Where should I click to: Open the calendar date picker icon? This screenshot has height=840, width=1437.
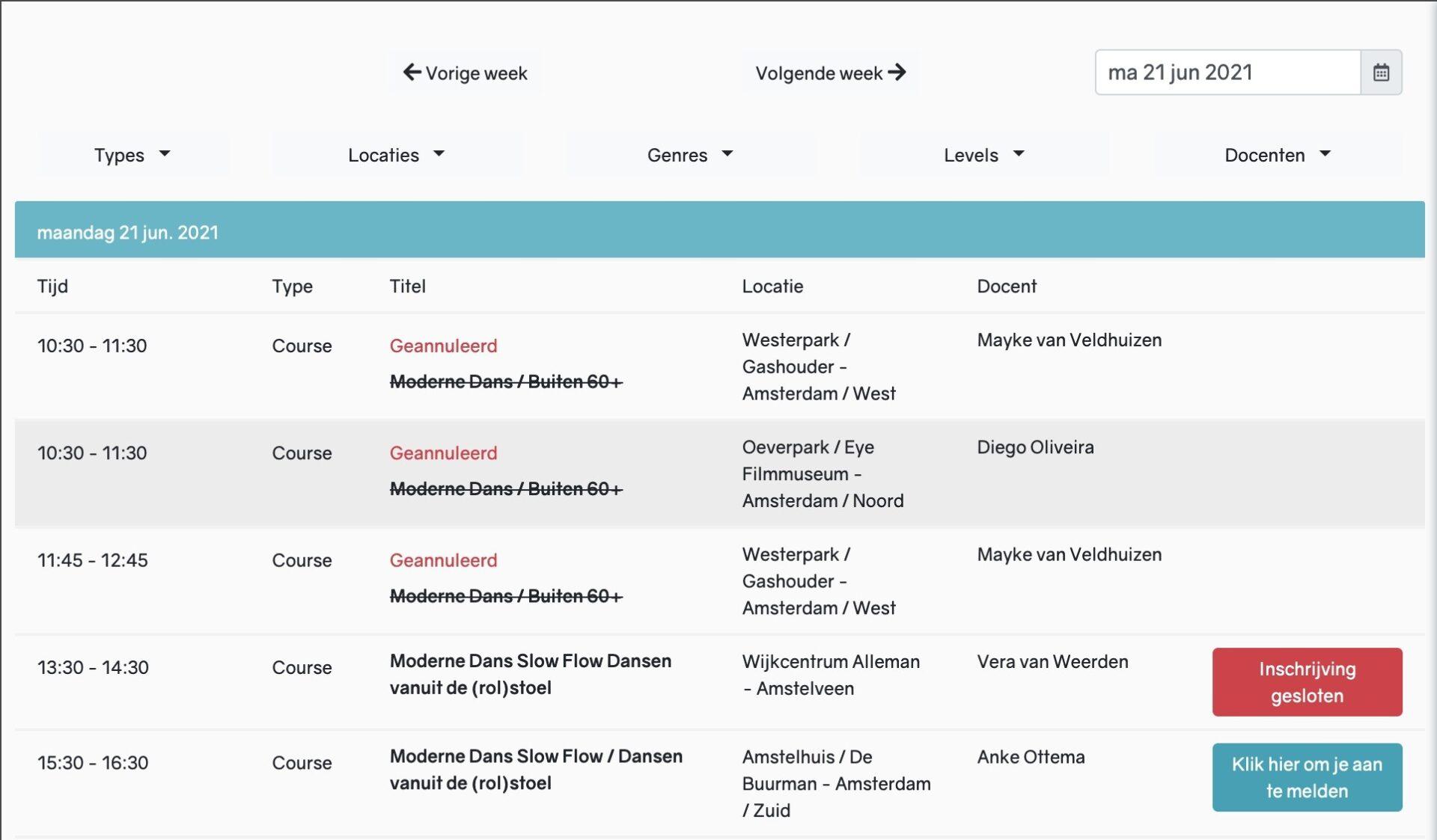pyautogui.click(x=1381, y=73)
